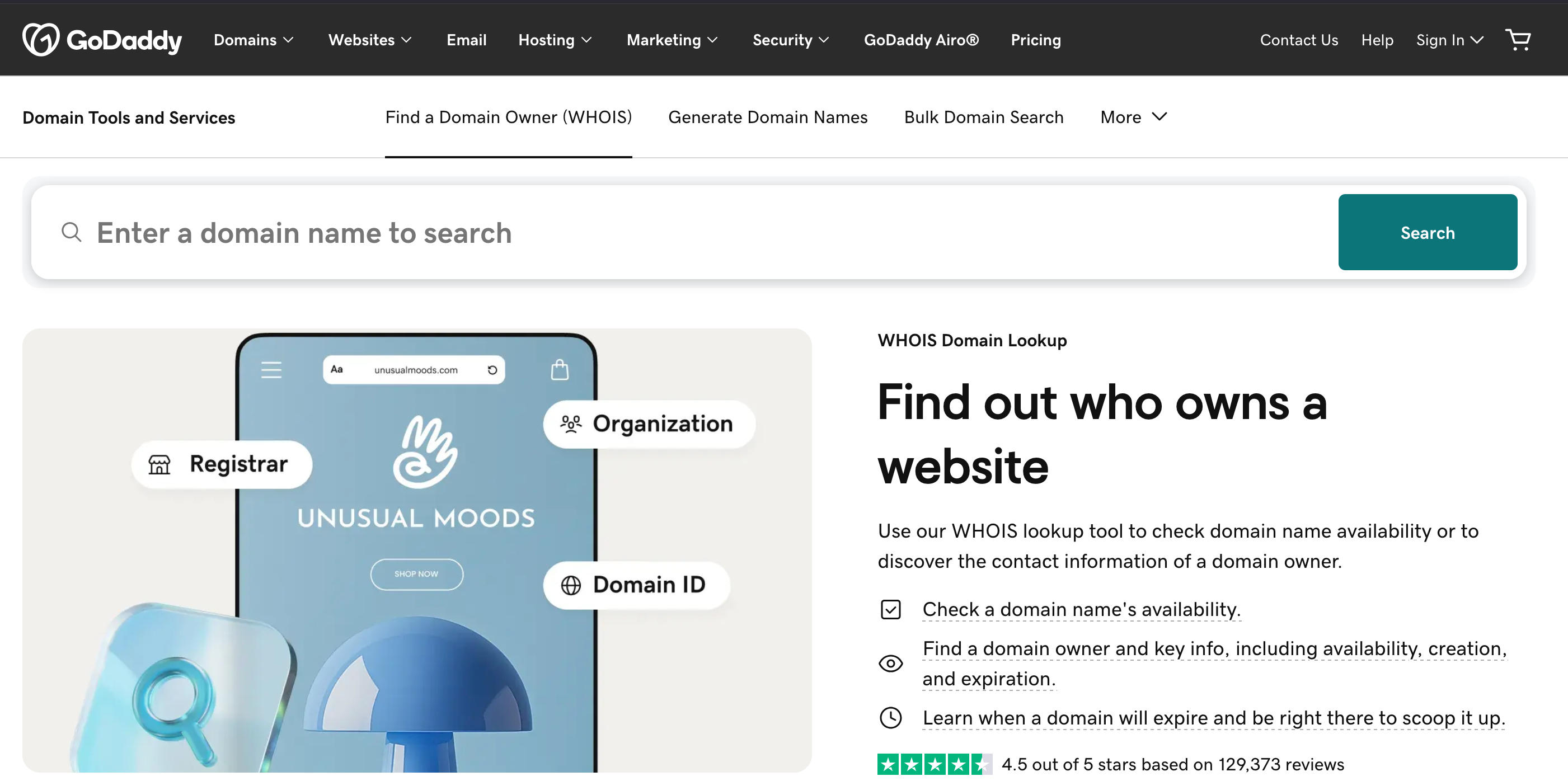Click the Domain ID globe icon
1568x781 pixels.
[570, 585]
